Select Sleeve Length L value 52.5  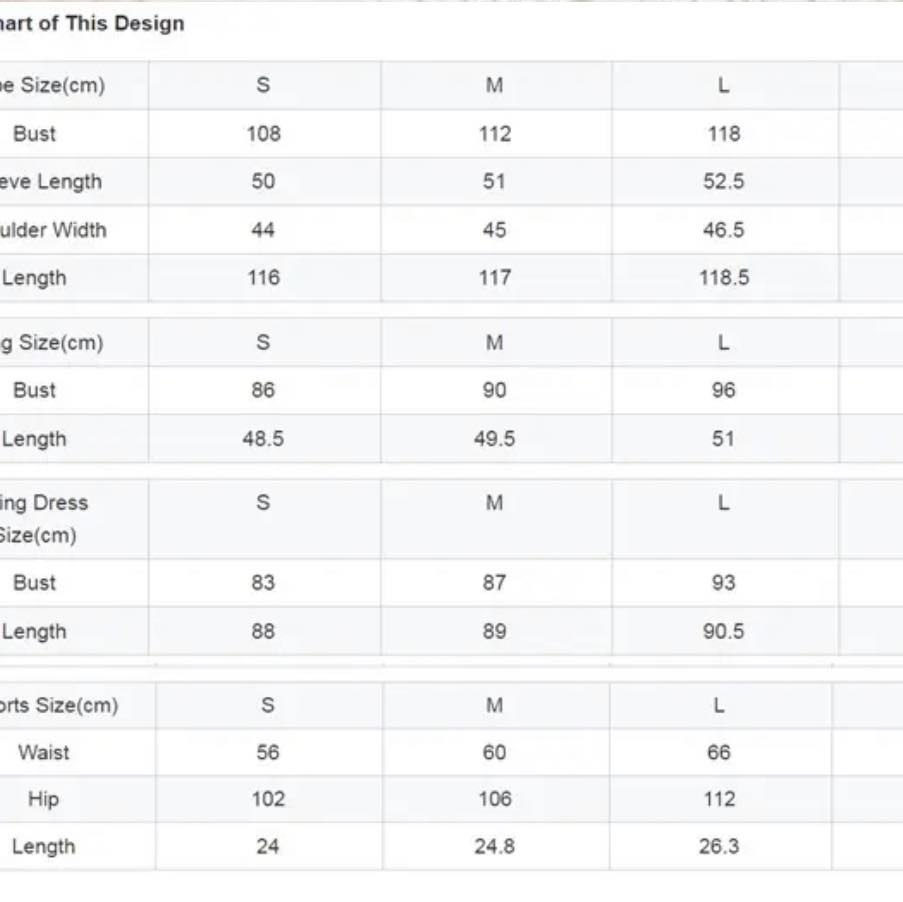click(x=724, y=181)
